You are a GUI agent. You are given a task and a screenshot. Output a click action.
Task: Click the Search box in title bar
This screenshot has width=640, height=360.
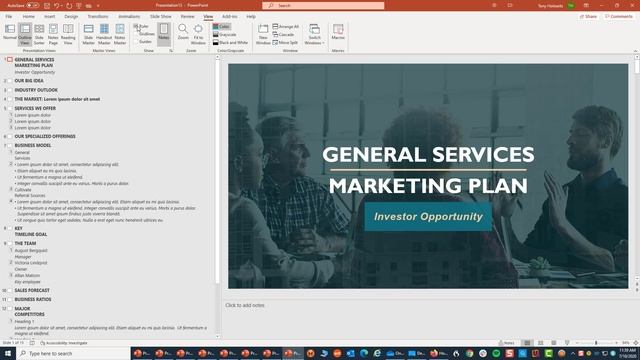tap(323, 5)
